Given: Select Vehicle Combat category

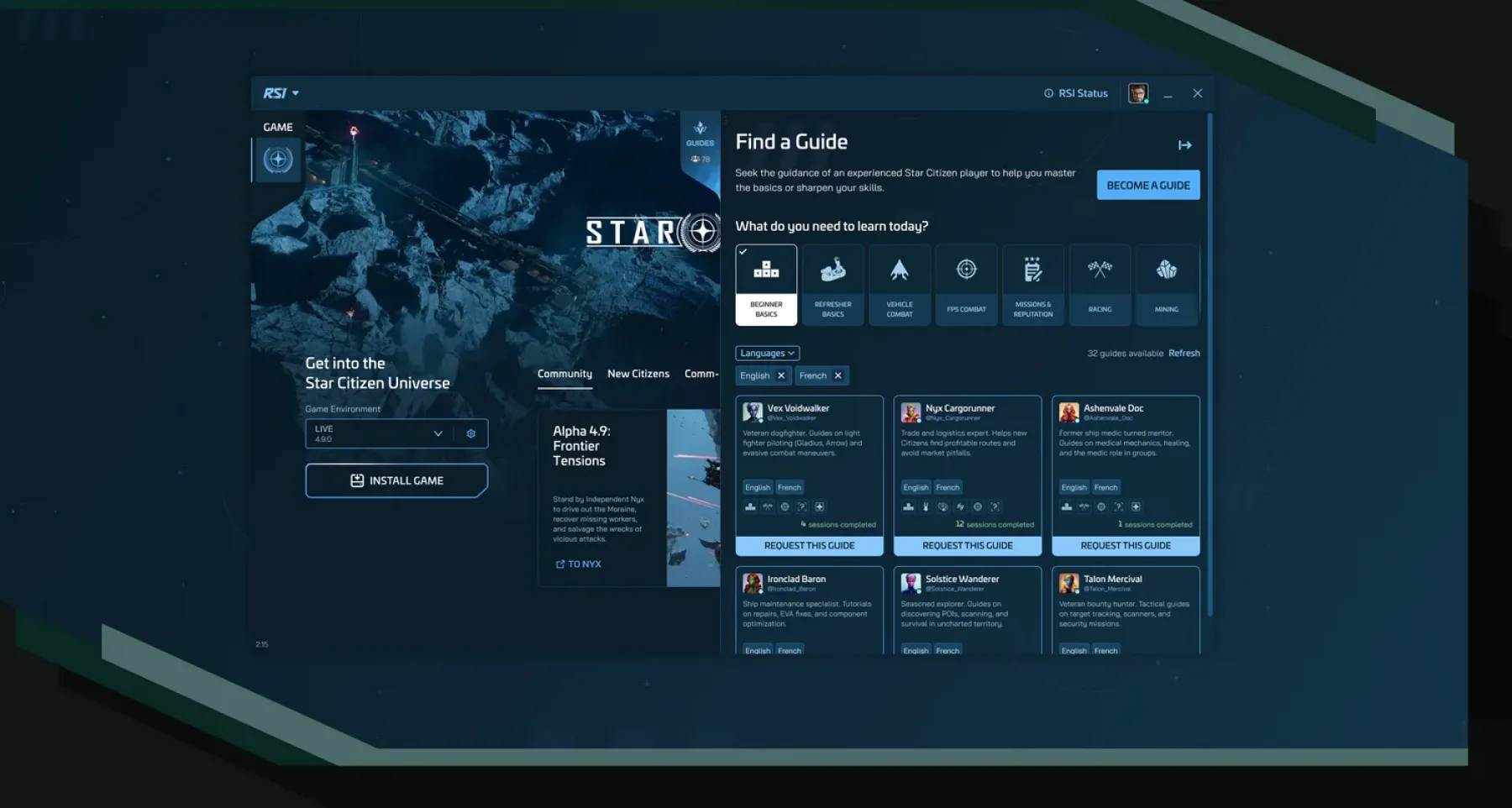Looking at the screenshot, I should [900, 285].
